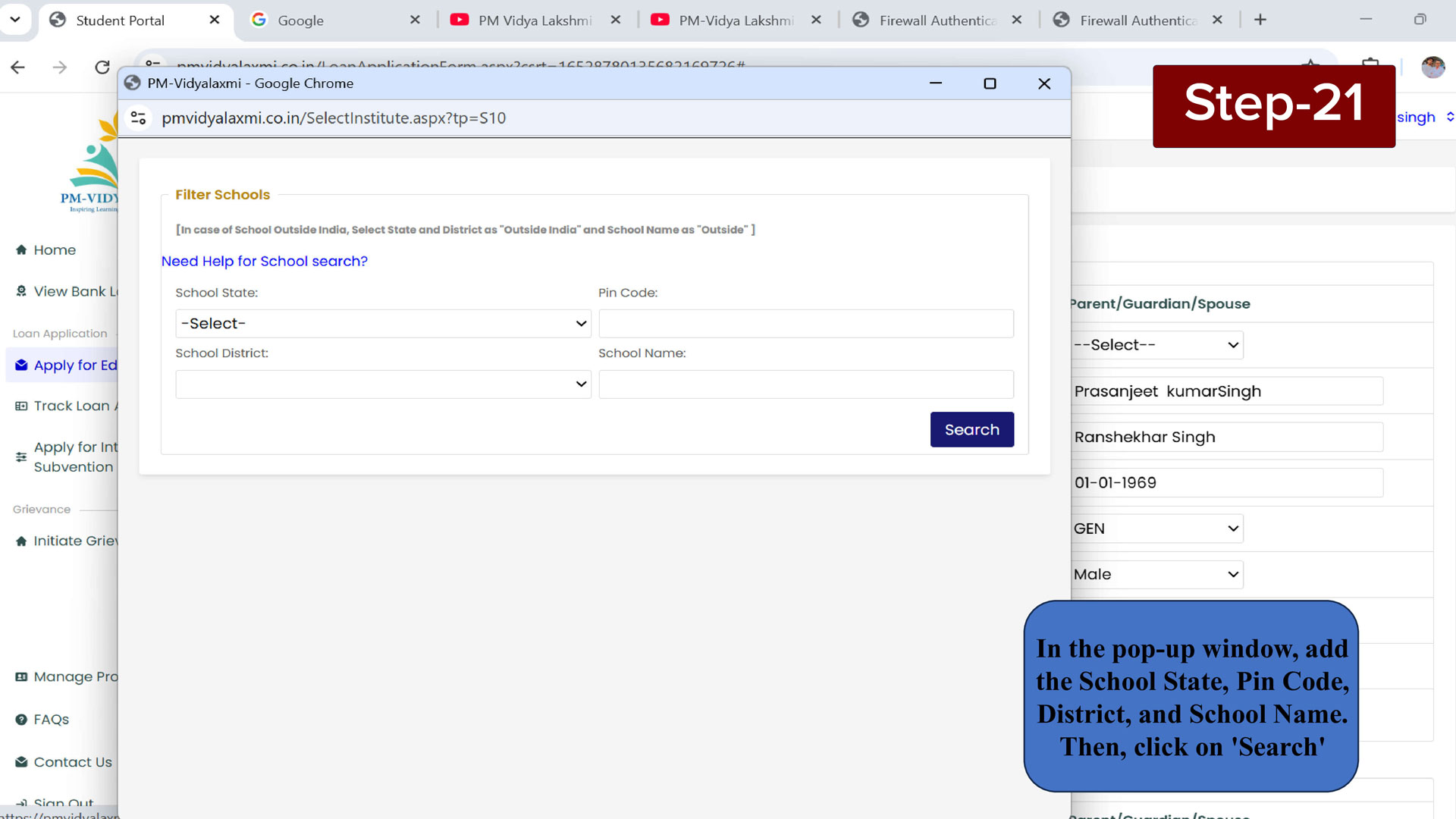Click the popup site information icon
Viewport: 1456px width, 819px height.
click(138, 118)
